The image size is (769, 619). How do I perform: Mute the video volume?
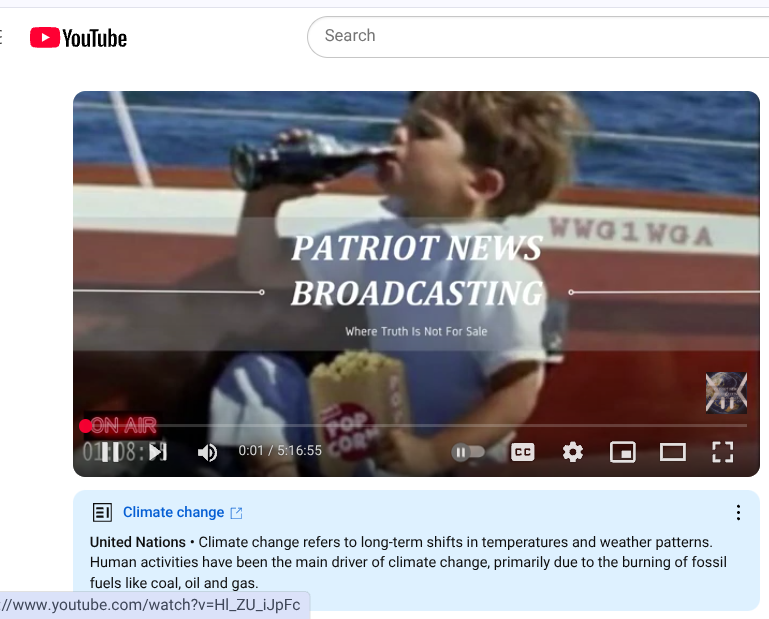207,452
